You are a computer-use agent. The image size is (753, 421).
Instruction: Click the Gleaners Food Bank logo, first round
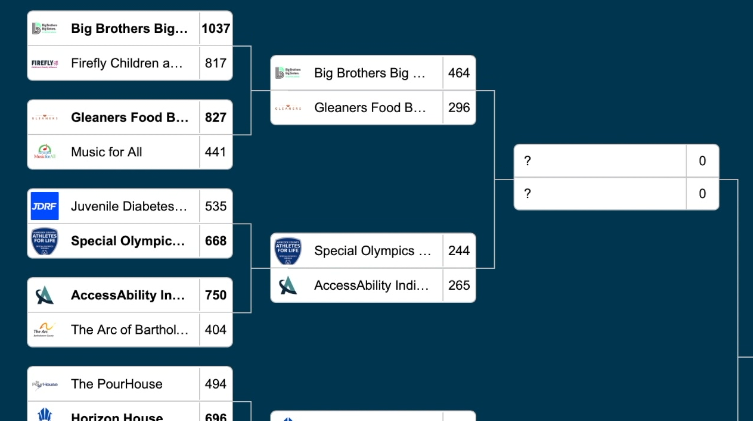(45, 118)
